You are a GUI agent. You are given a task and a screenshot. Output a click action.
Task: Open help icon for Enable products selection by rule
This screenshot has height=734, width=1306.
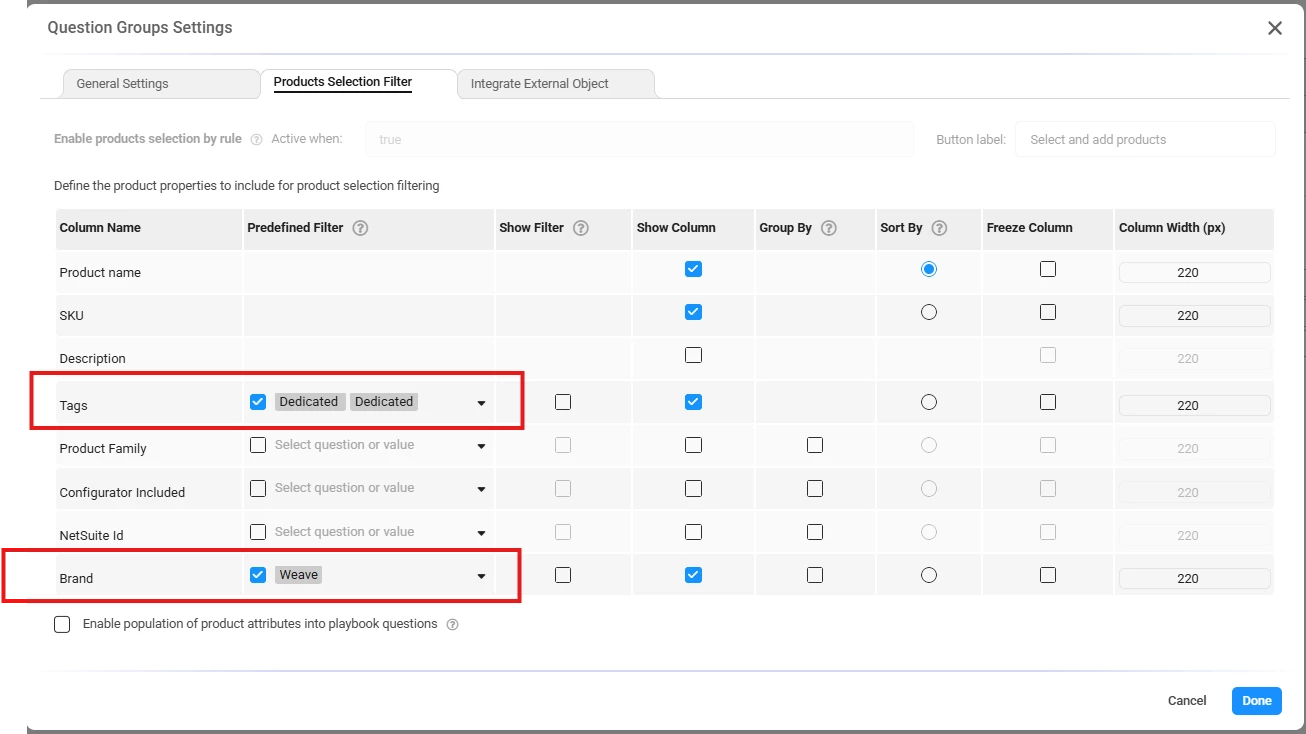(256, 140)
